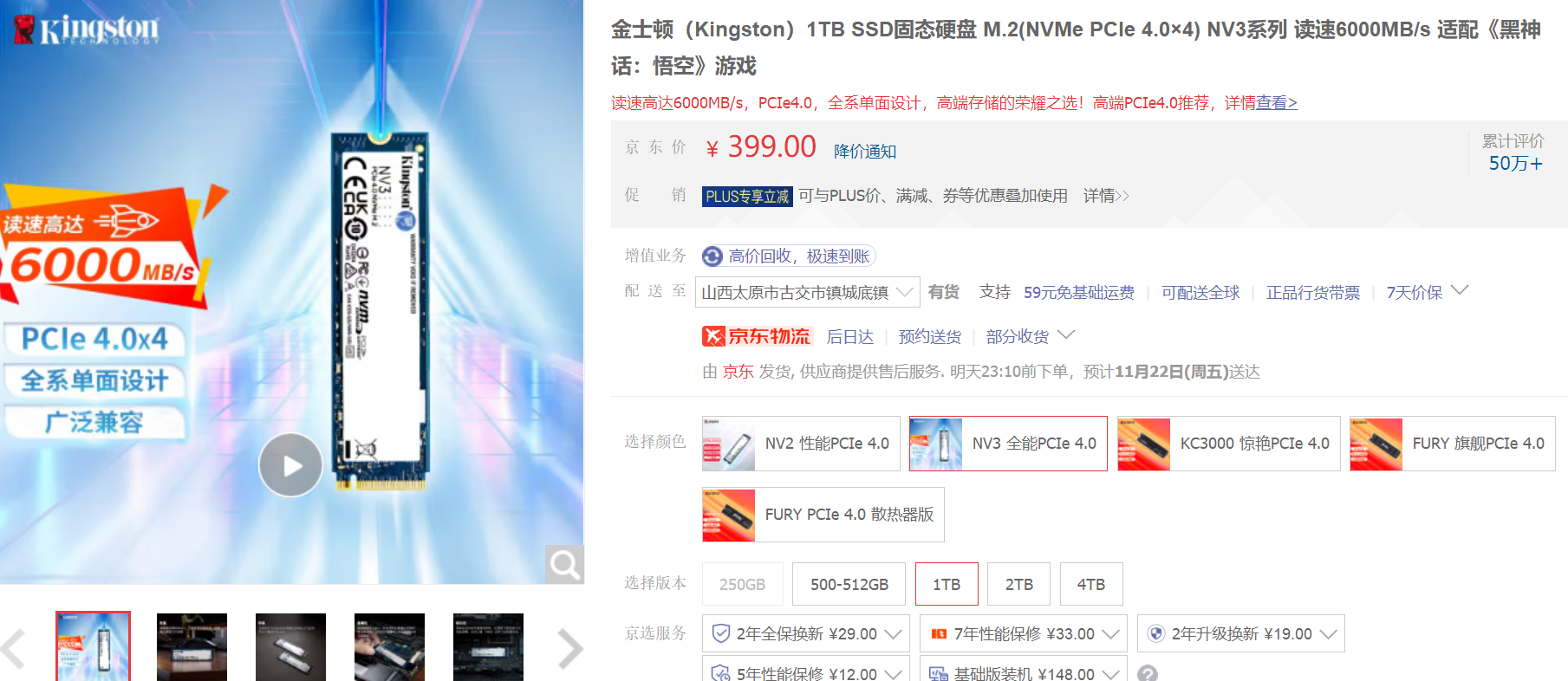Click the 京东物流 logo

(x=757, y=336)
